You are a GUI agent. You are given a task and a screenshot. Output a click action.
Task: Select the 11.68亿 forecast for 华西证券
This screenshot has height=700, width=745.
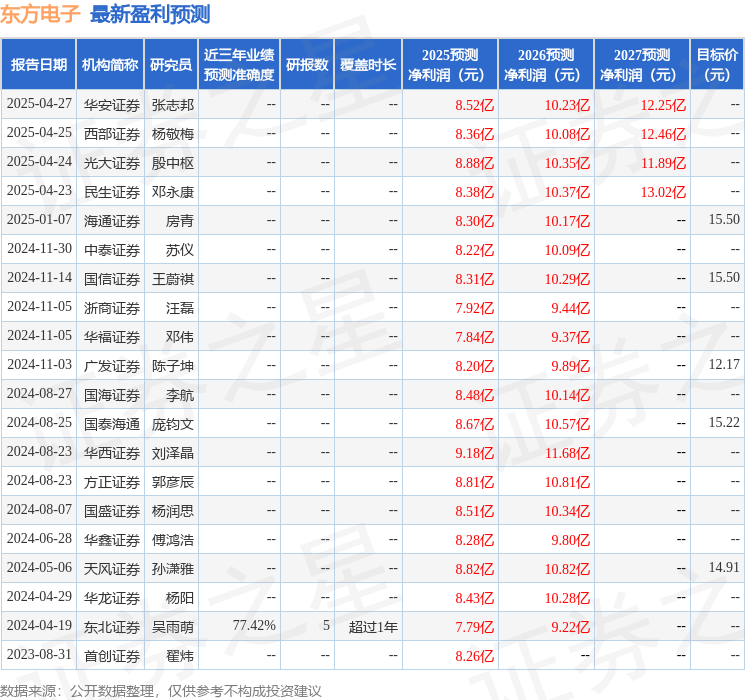(567, 453)
